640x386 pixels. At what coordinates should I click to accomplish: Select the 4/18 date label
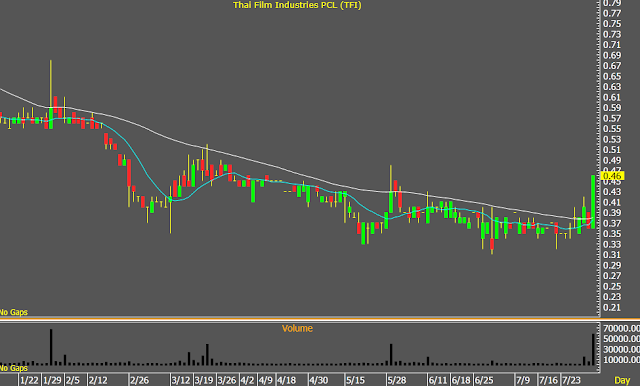coord(287,380)
